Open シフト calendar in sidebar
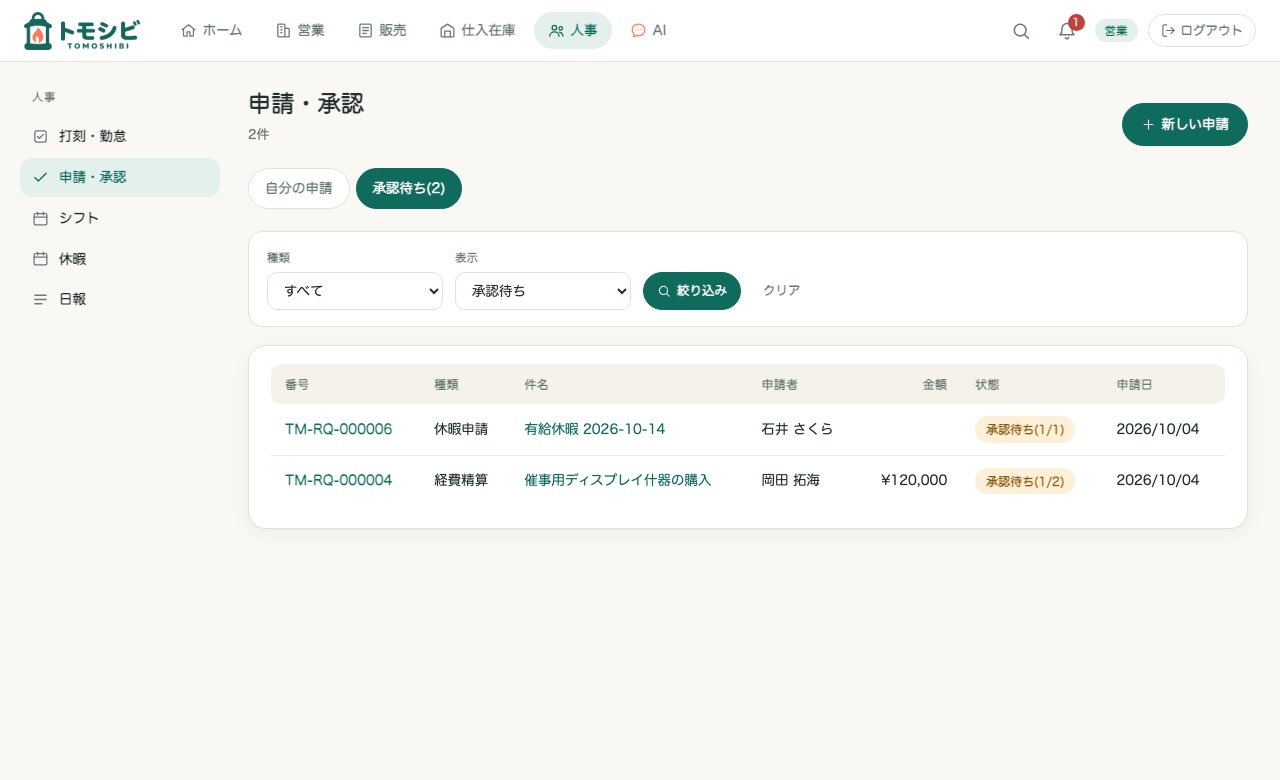Screen dimensions: 1280x780 [x=120, y=218]
